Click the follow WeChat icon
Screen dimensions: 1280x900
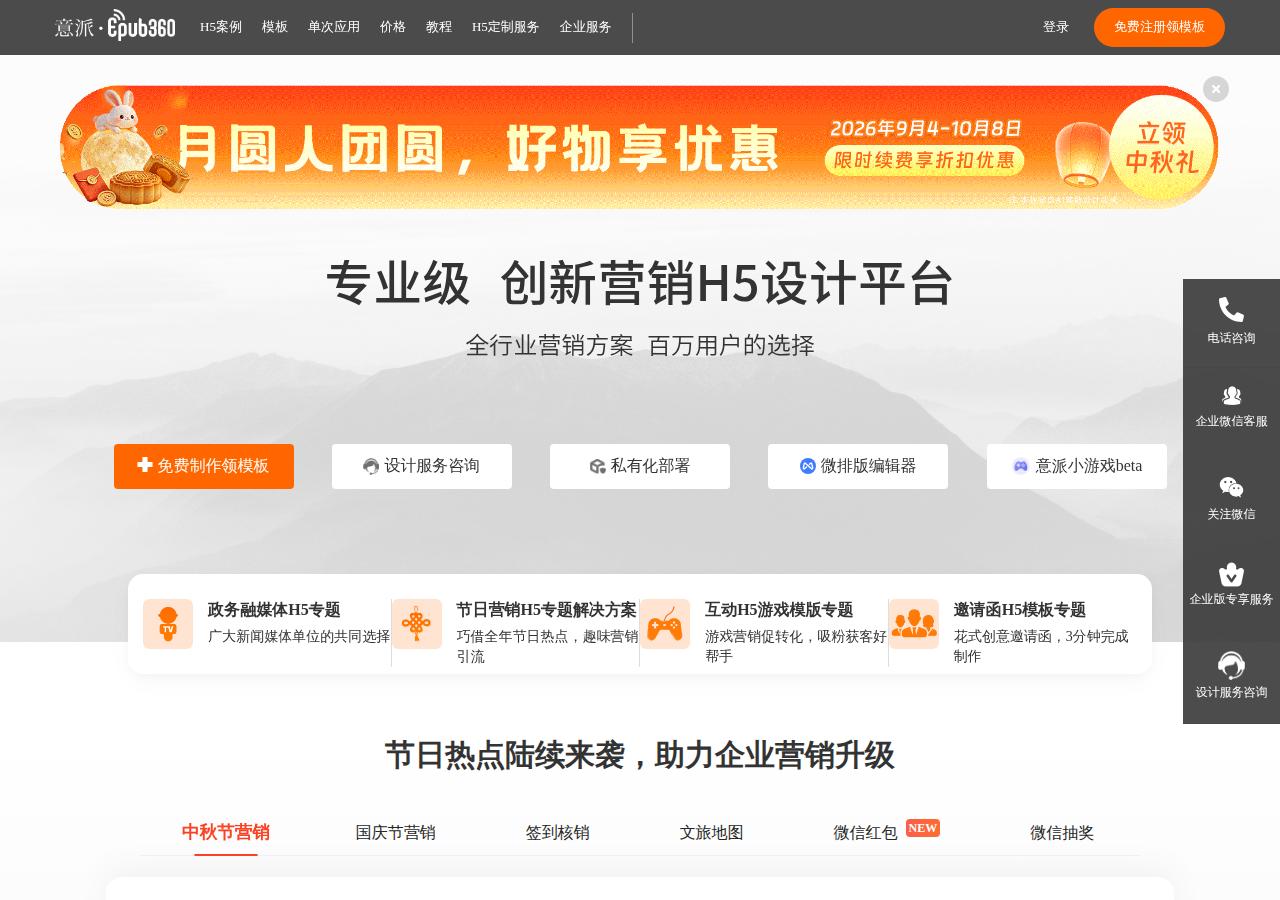[1231, 487]
